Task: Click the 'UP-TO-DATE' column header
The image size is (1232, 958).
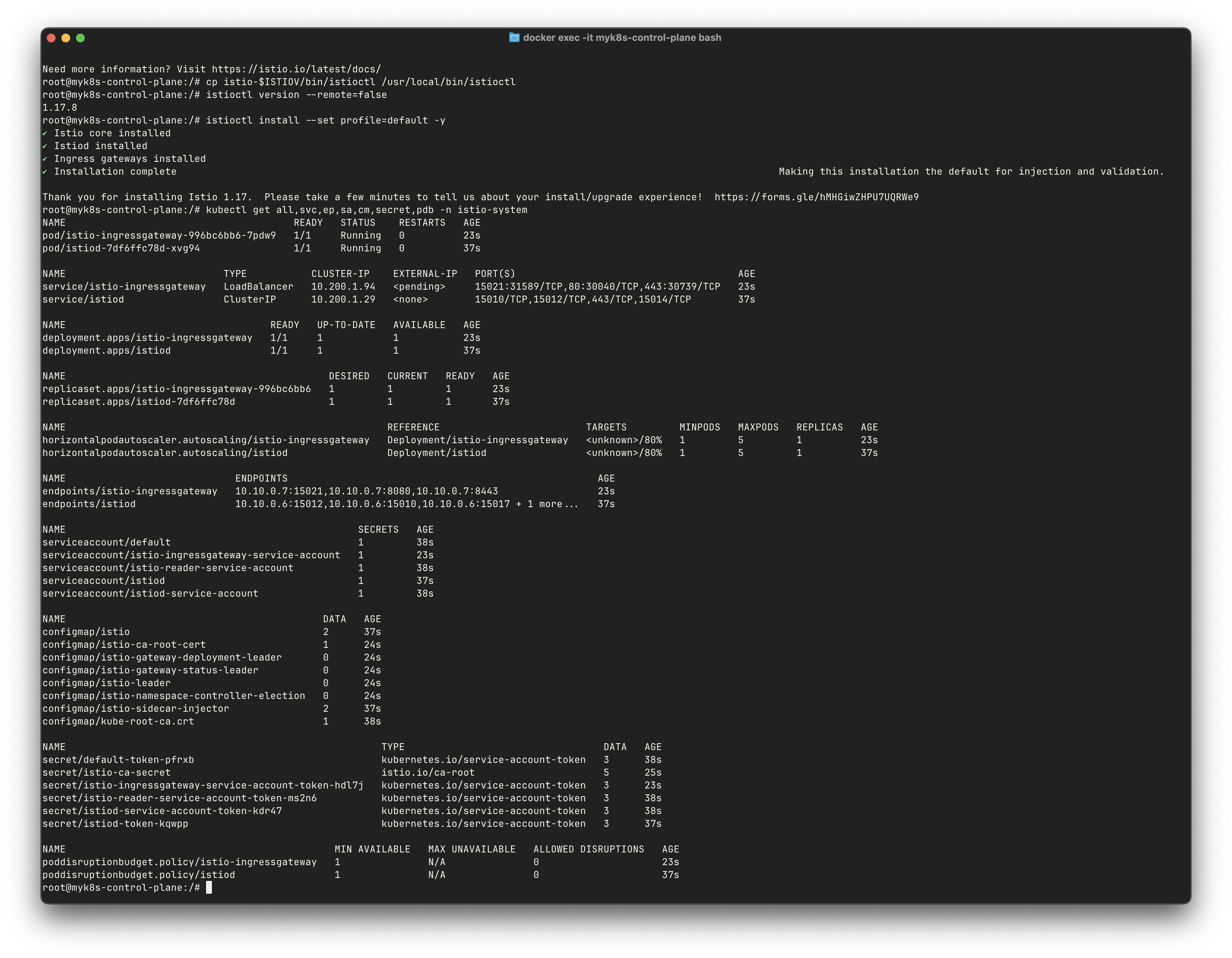Action: point(346,325)
